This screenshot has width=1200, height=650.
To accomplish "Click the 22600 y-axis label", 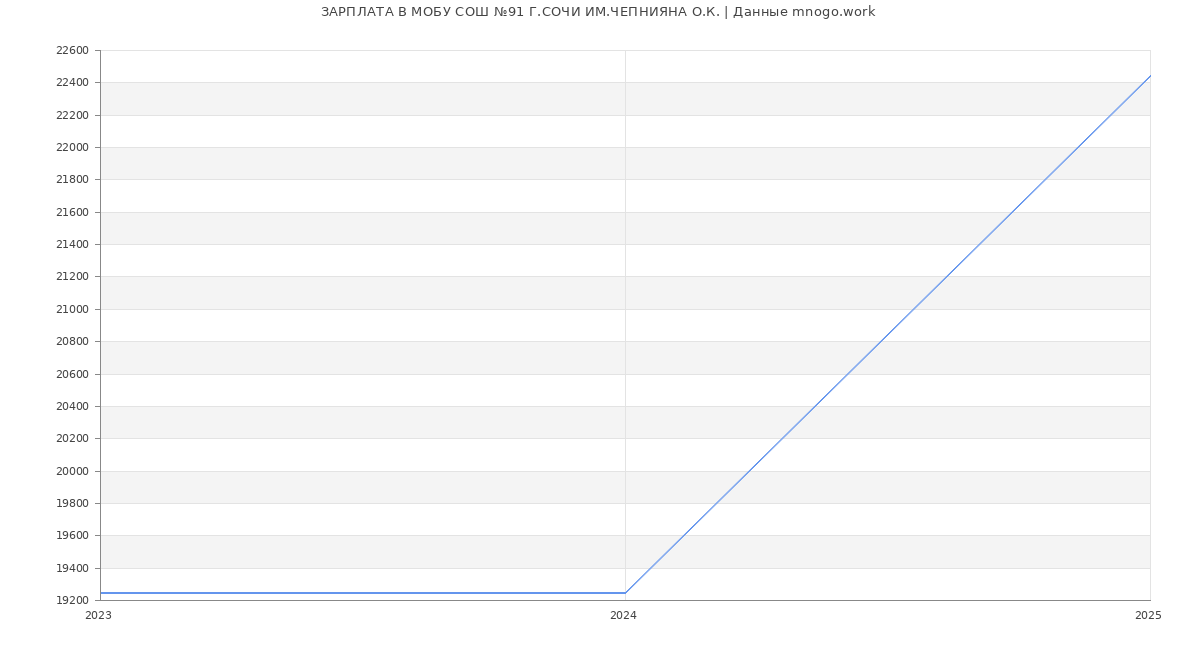I will (x=72, y=50).
